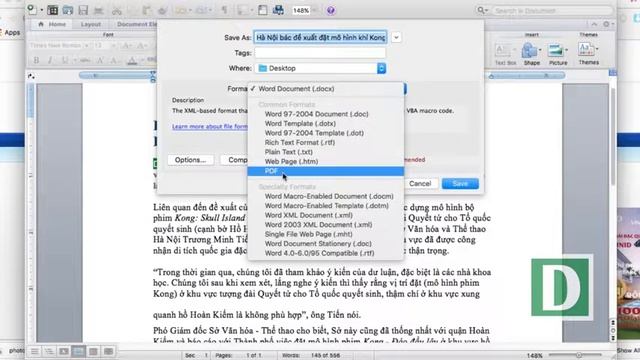Open the ribbon settings gear menu
This screenshot has height=360, width=640.
click(607, 24)
